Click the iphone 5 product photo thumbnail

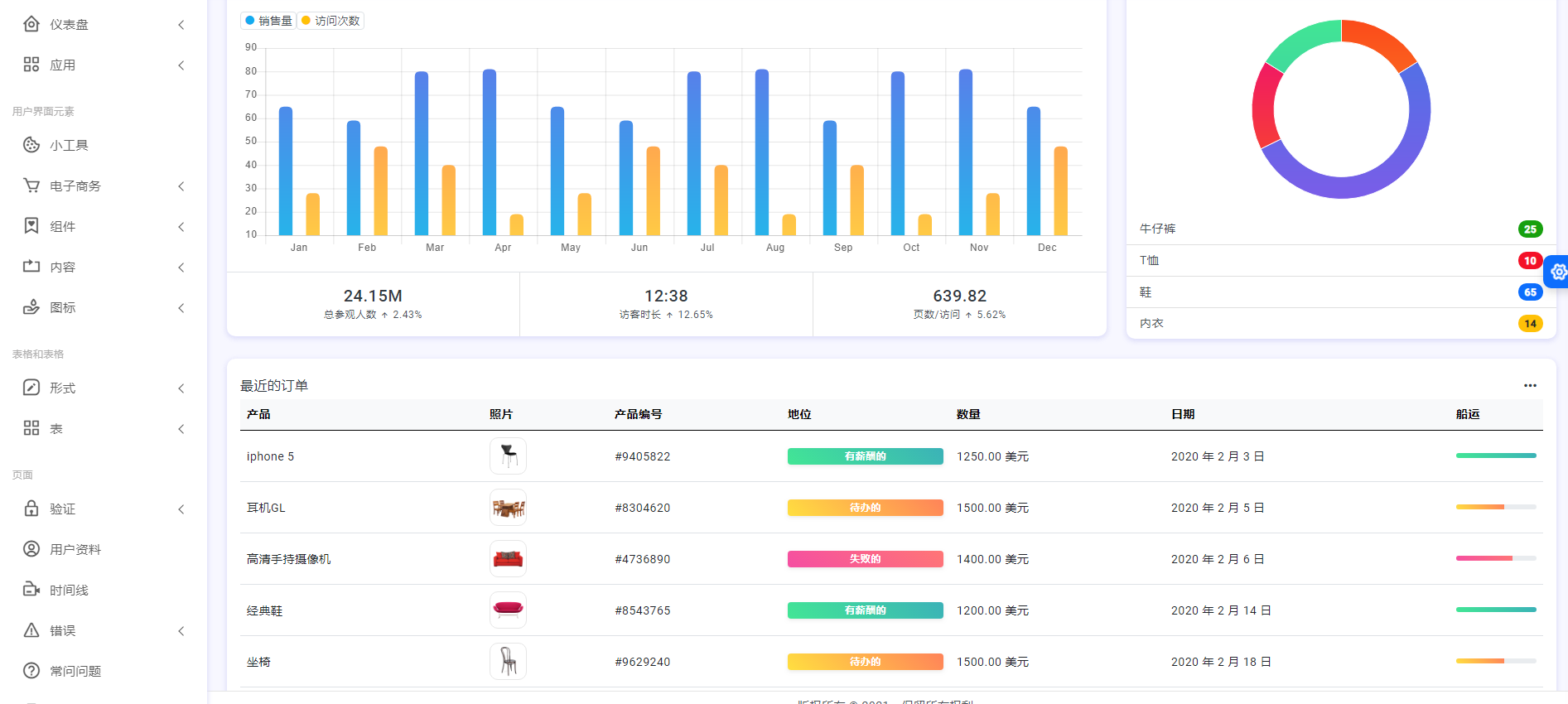click(x=508, y=456)
